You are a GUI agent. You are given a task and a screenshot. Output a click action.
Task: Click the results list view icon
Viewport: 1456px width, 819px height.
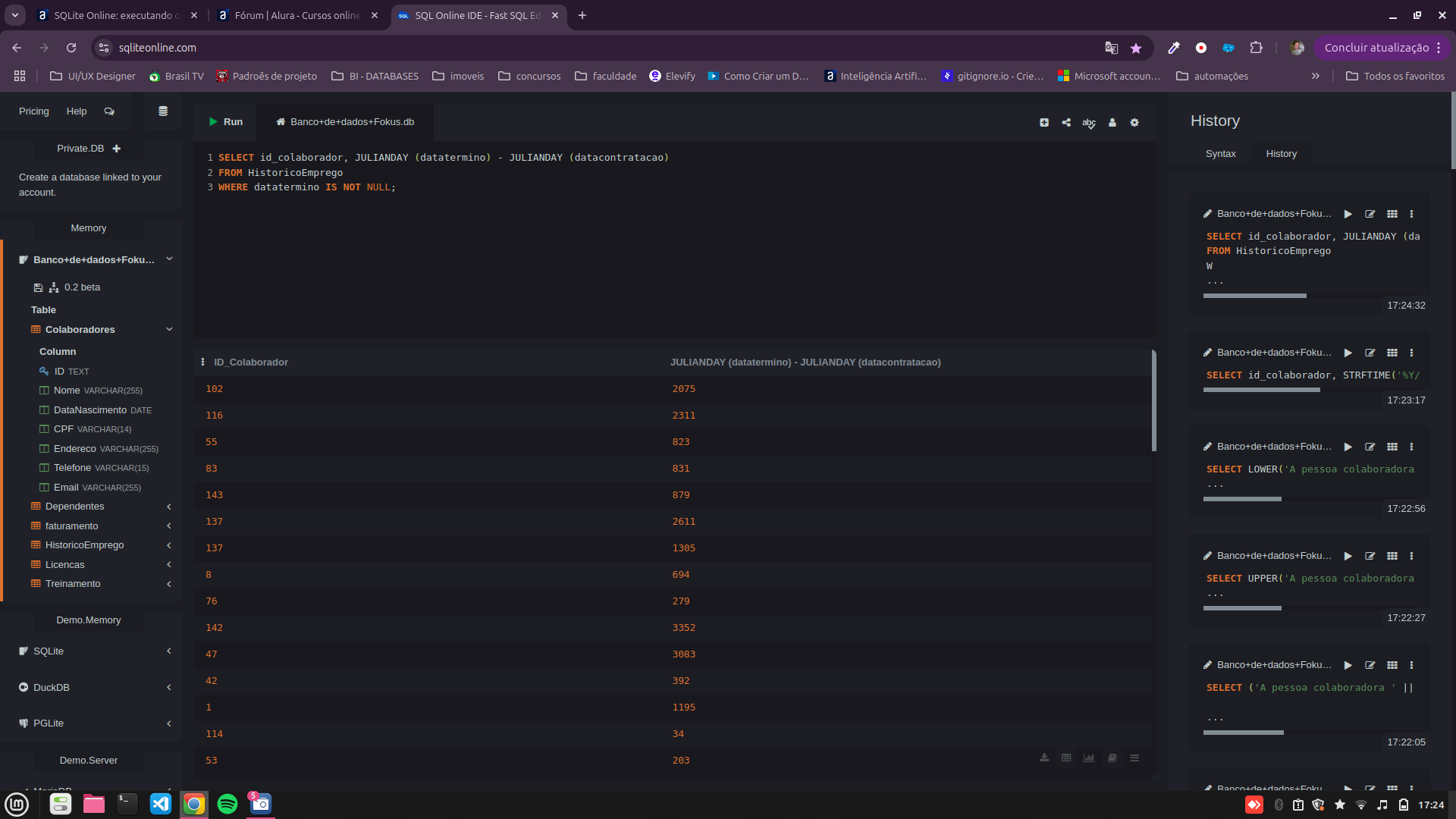point(1134,758)
